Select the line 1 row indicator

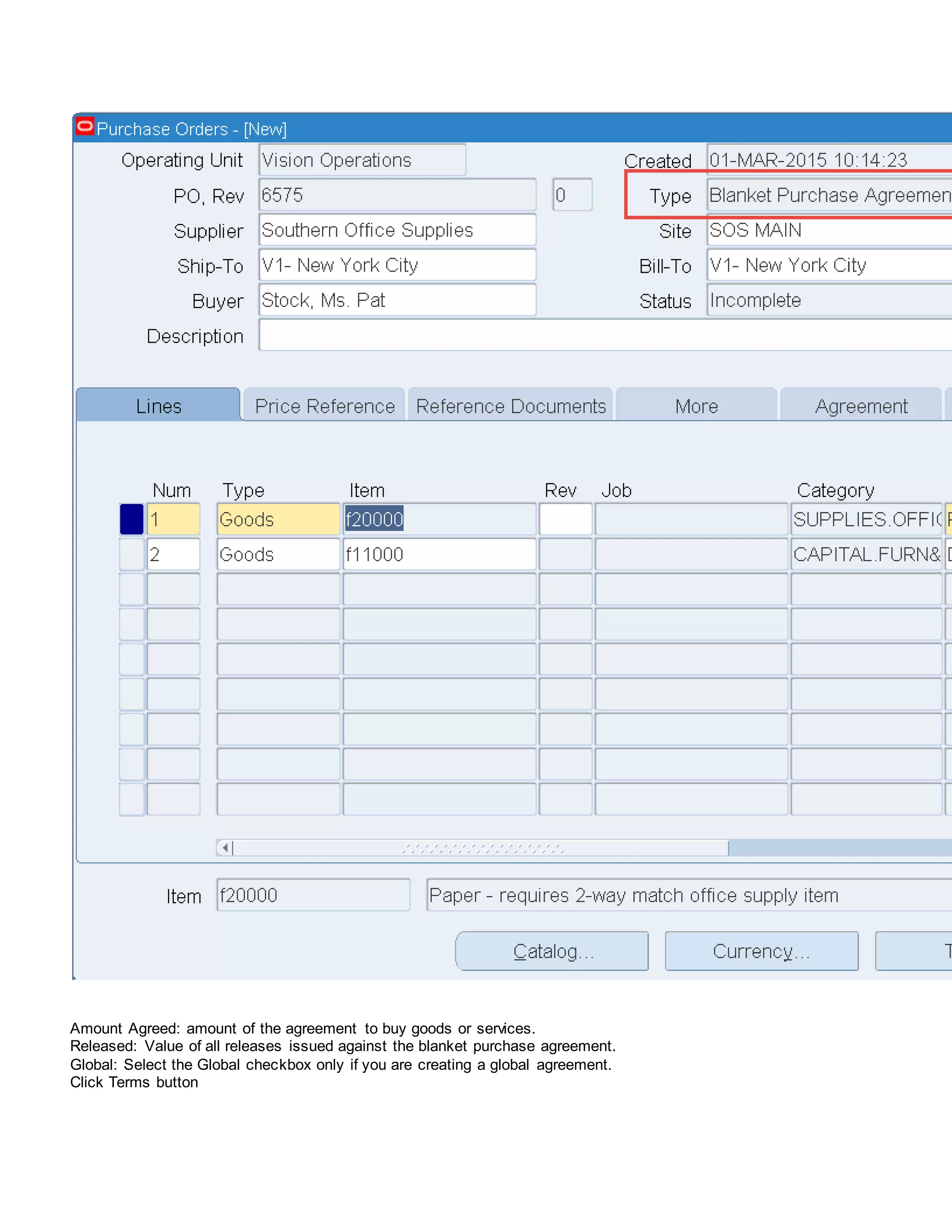click(x=132, y=519)
